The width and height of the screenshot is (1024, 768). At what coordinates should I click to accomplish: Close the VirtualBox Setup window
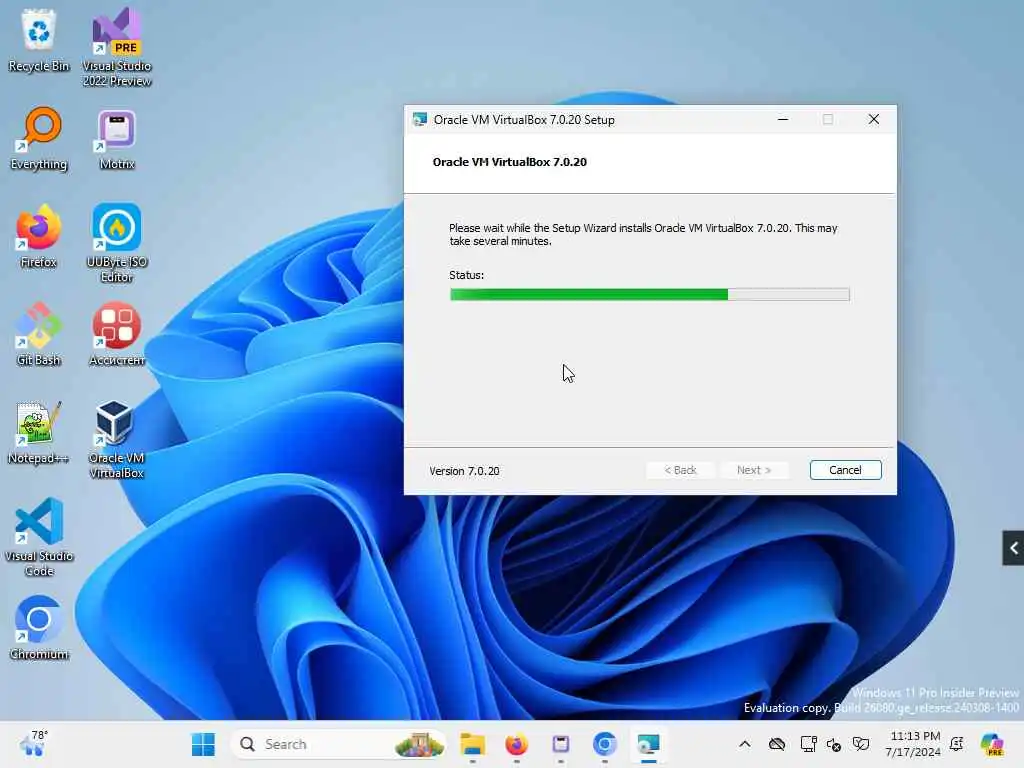873,120
